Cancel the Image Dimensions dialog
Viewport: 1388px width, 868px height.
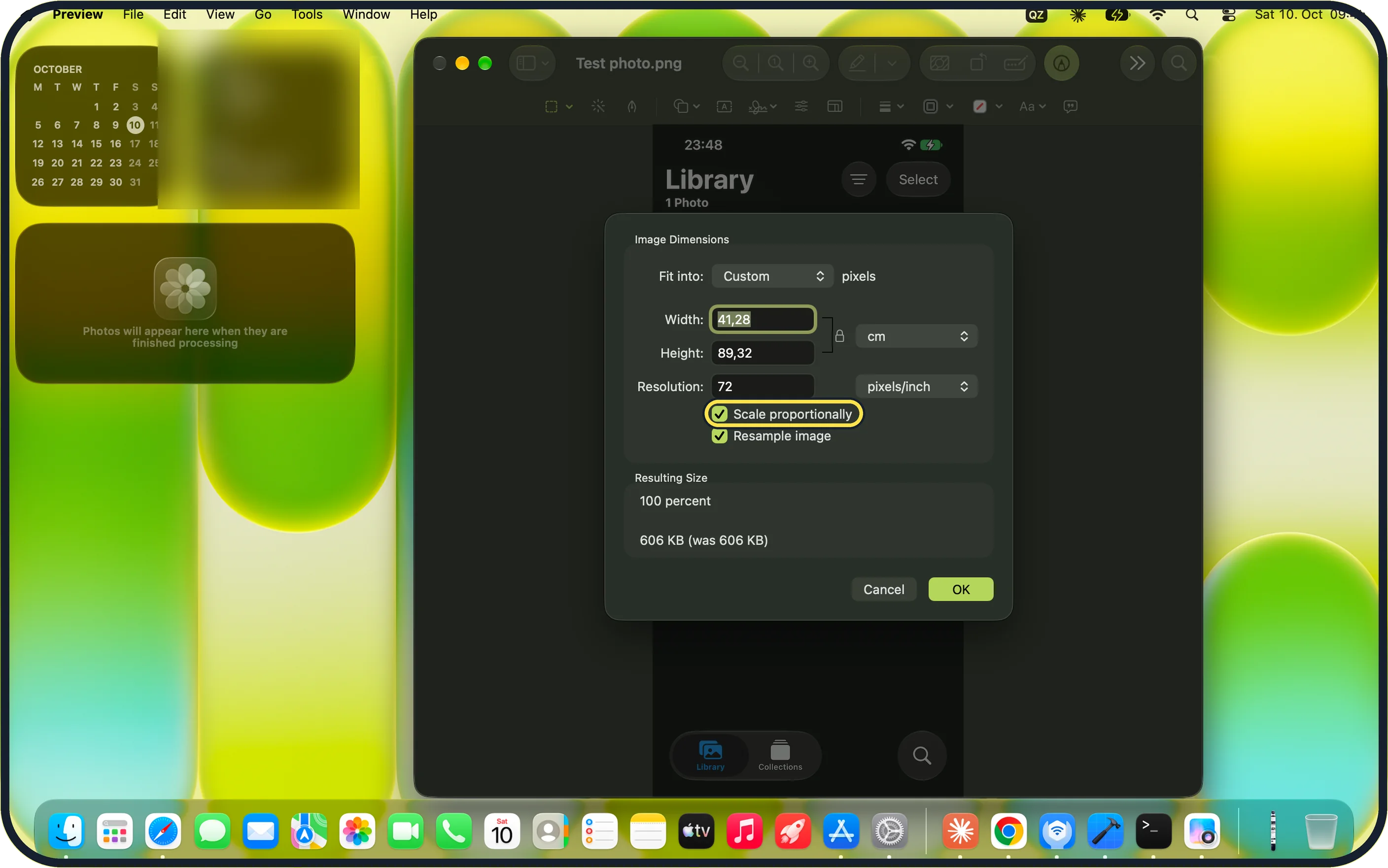point(884,590)
